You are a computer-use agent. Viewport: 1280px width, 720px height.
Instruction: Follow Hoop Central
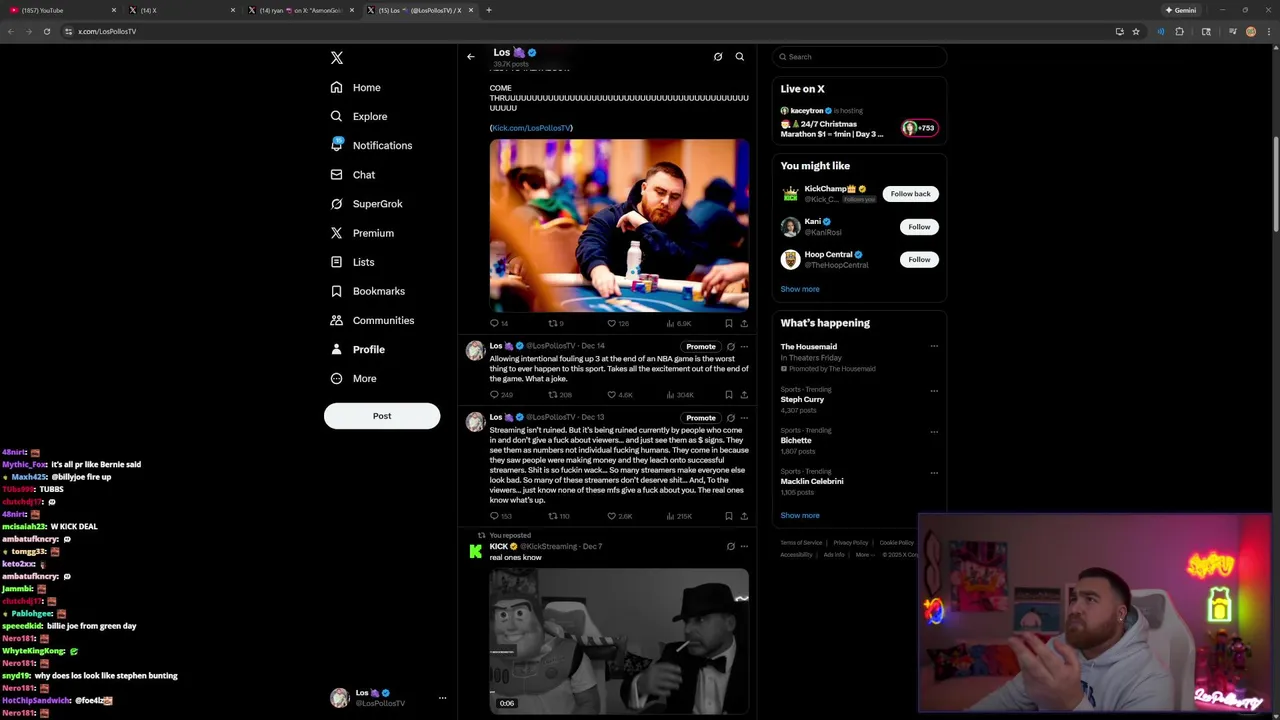coord(919,260)
